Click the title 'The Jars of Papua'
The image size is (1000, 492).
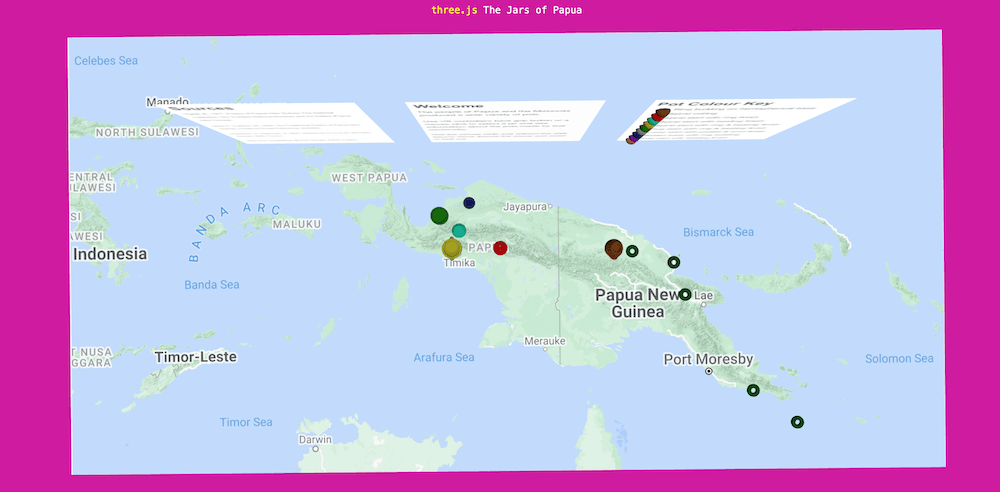[533, 10]
